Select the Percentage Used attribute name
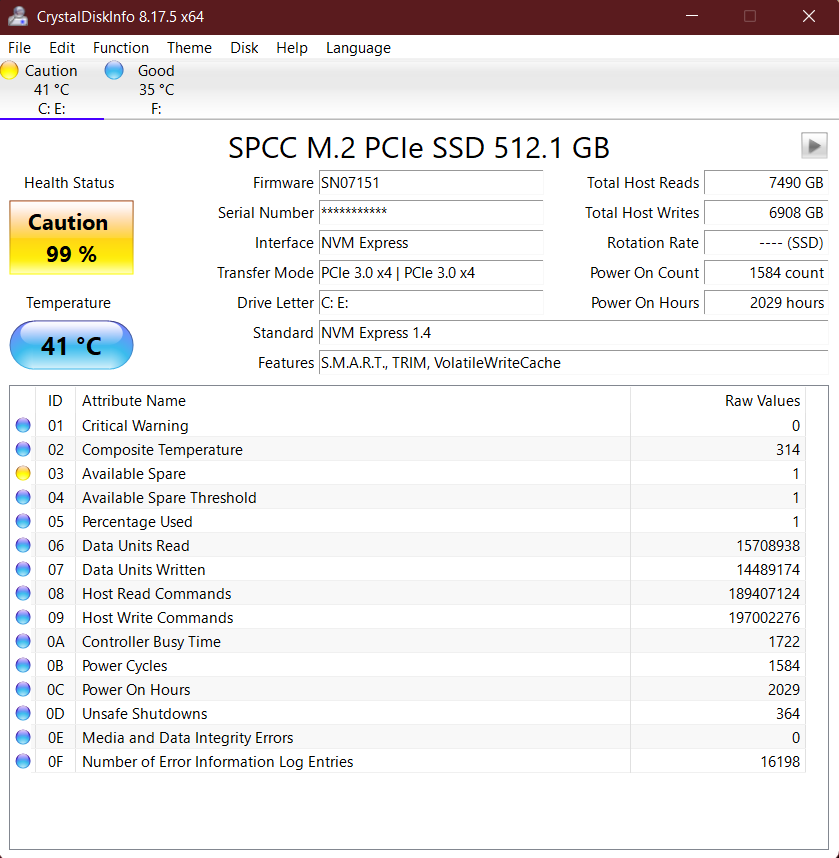 point(137,522)
